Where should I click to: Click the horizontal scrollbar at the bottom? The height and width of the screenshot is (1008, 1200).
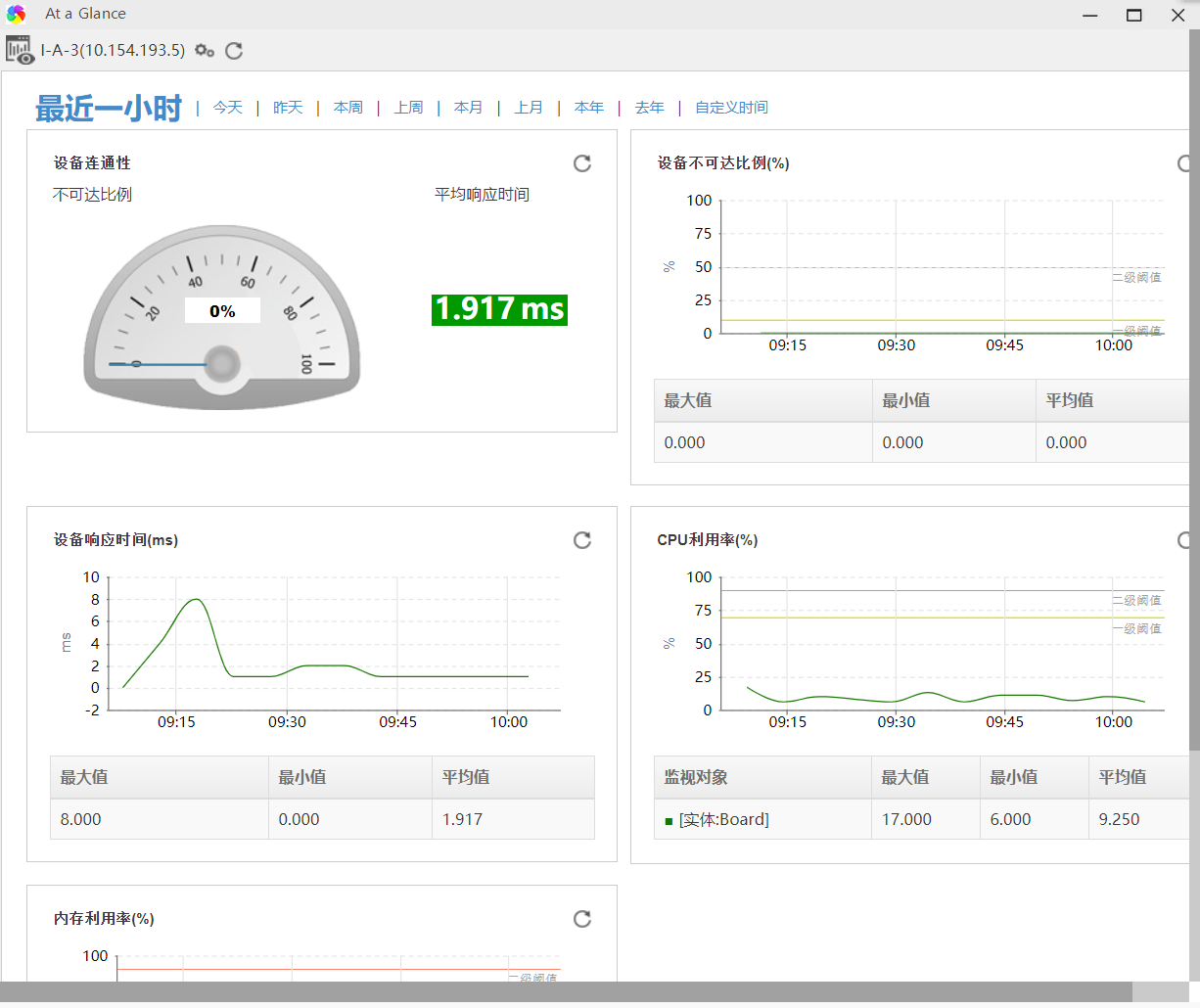(566, 992)
